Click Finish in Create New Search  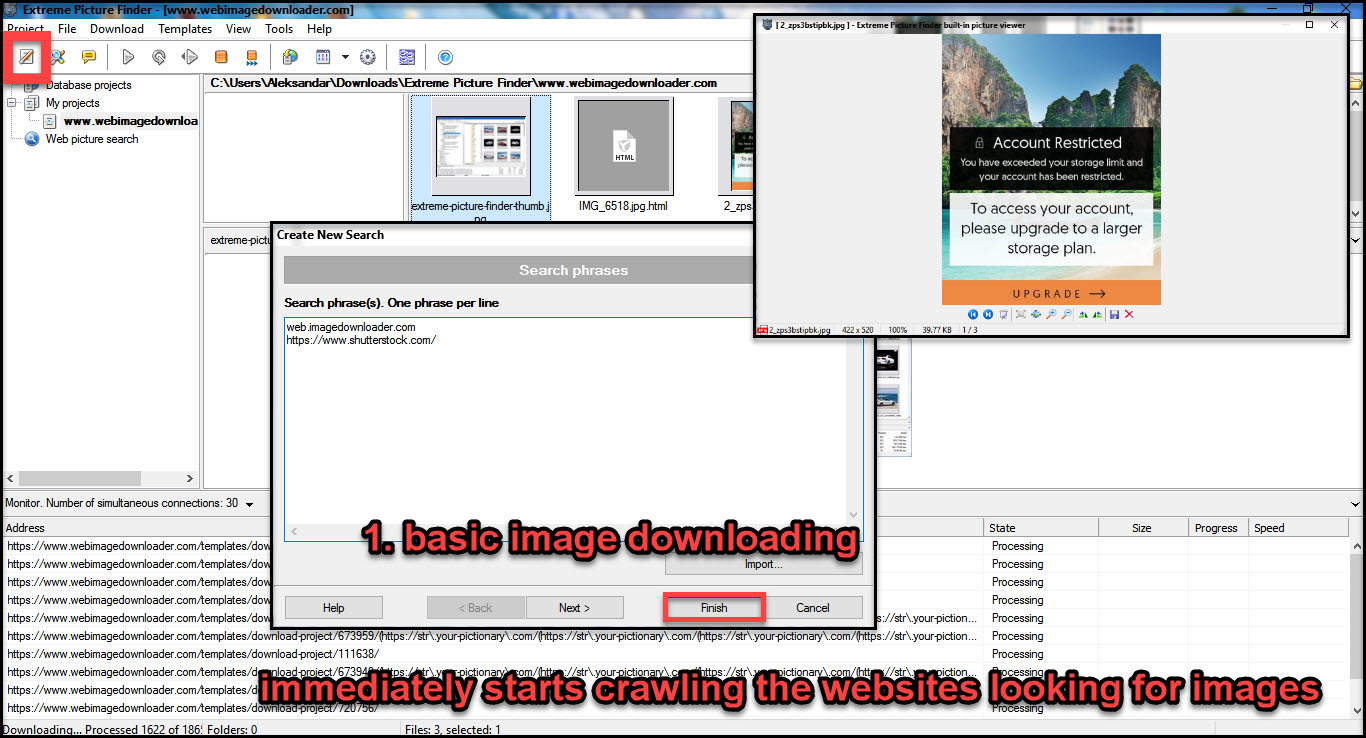click(x=714, y=607)
